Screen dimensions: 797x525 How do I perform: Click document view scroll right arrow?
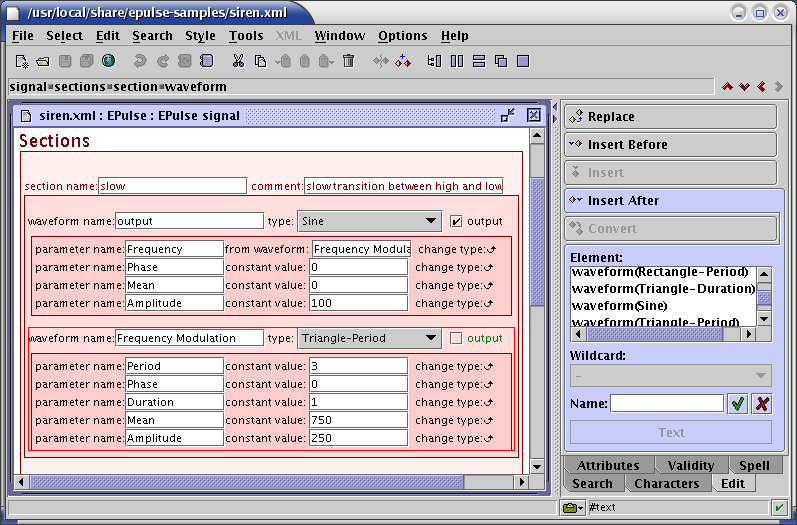(x=521, y=482)
